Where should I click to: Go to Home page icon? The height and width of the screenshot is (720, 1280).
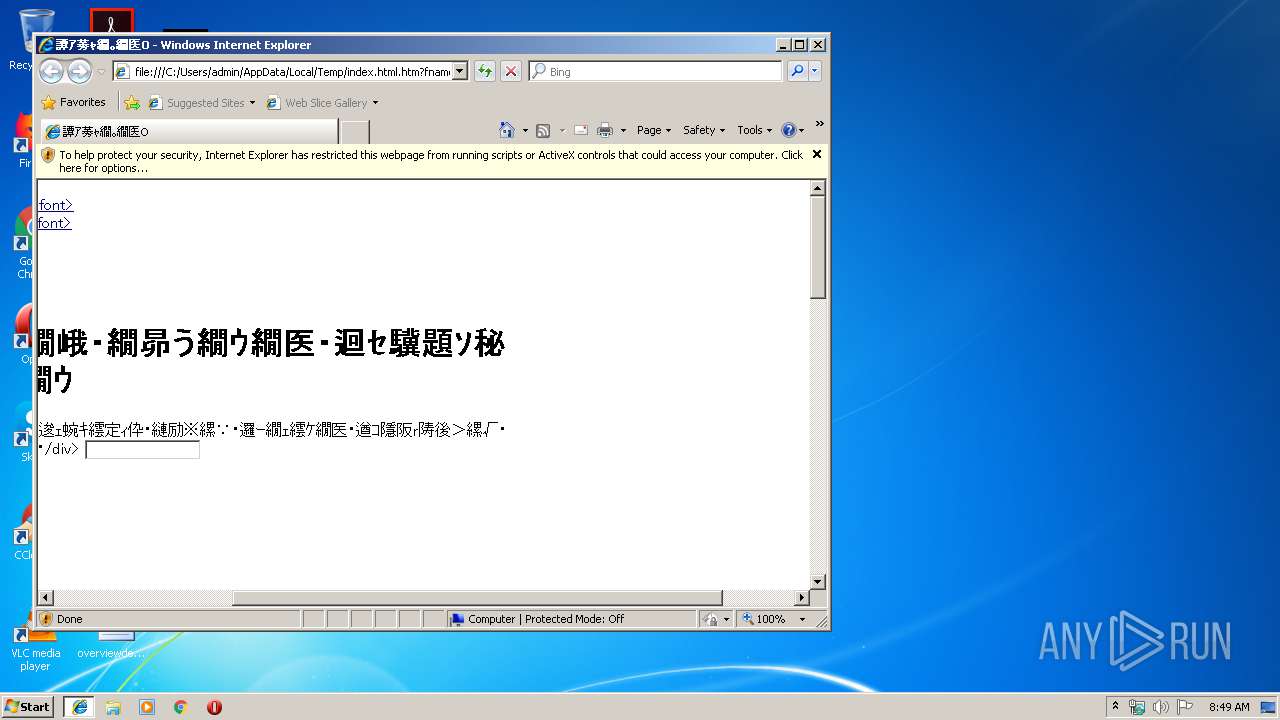507,130
